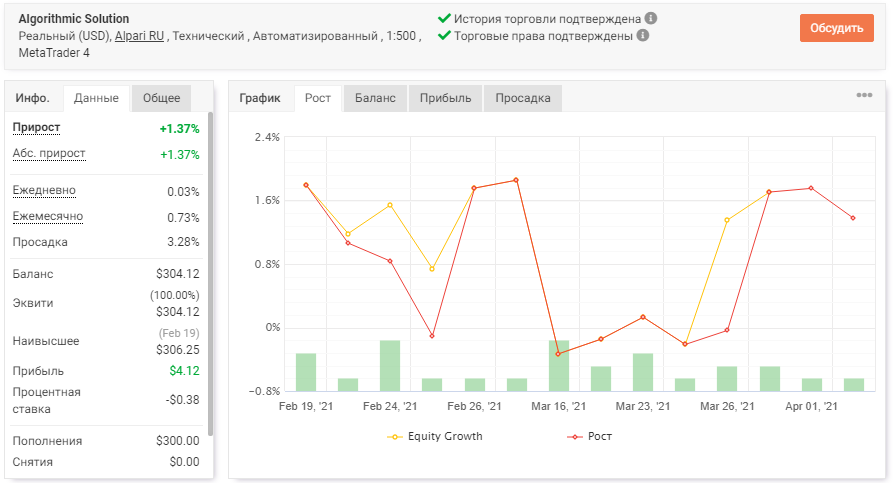The height and width of the screenshot is (483, 893).
Task: Click the green checkmark beside 'Торговые права подтверждены'
Action: pyautogui.click(x=444, y=35)
